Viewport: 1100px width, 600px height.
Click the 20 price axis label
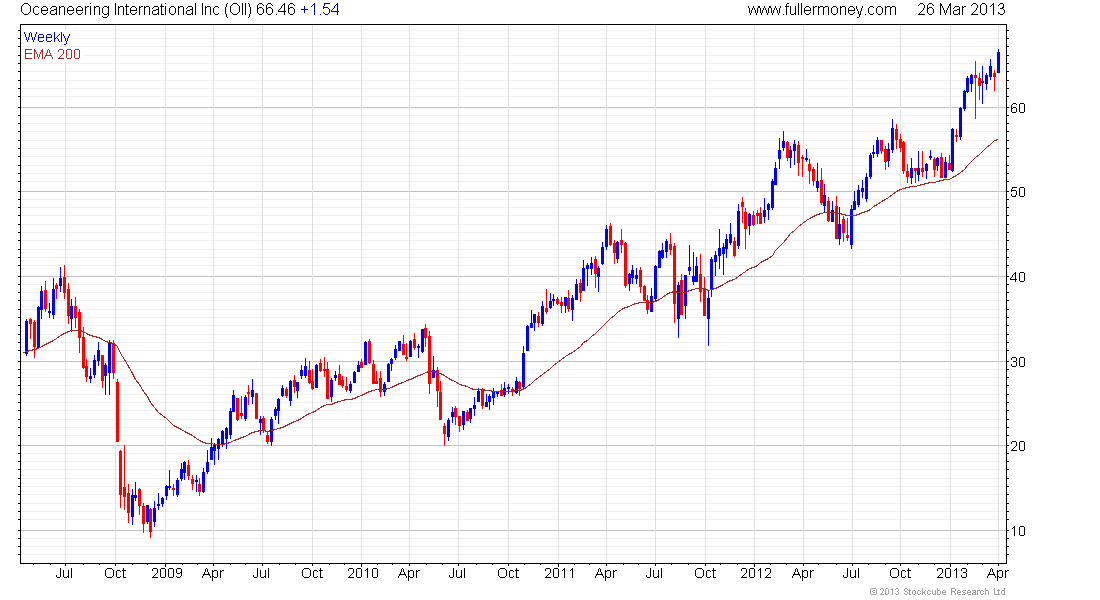click(x=1018, y=446)
